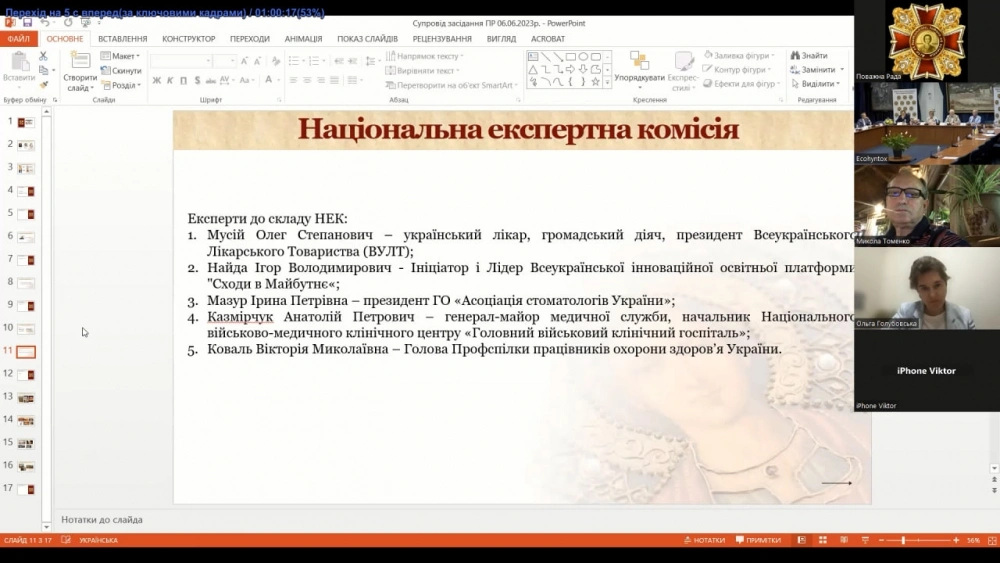
Task: Increase font size with large A icon
Action: (244, 61)
